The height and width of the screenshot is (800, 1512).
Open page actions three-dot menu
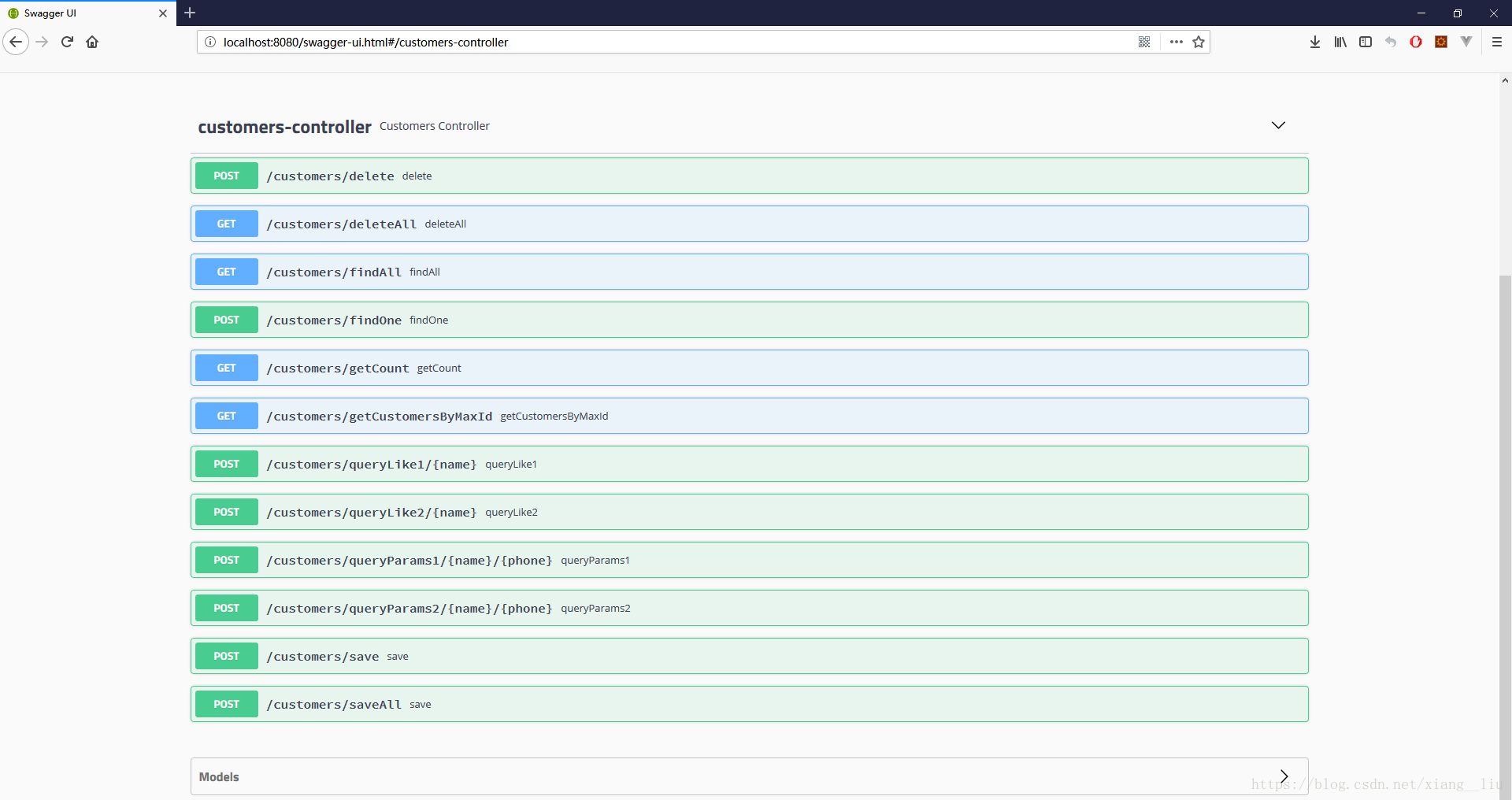click(x=1177, y=42)
